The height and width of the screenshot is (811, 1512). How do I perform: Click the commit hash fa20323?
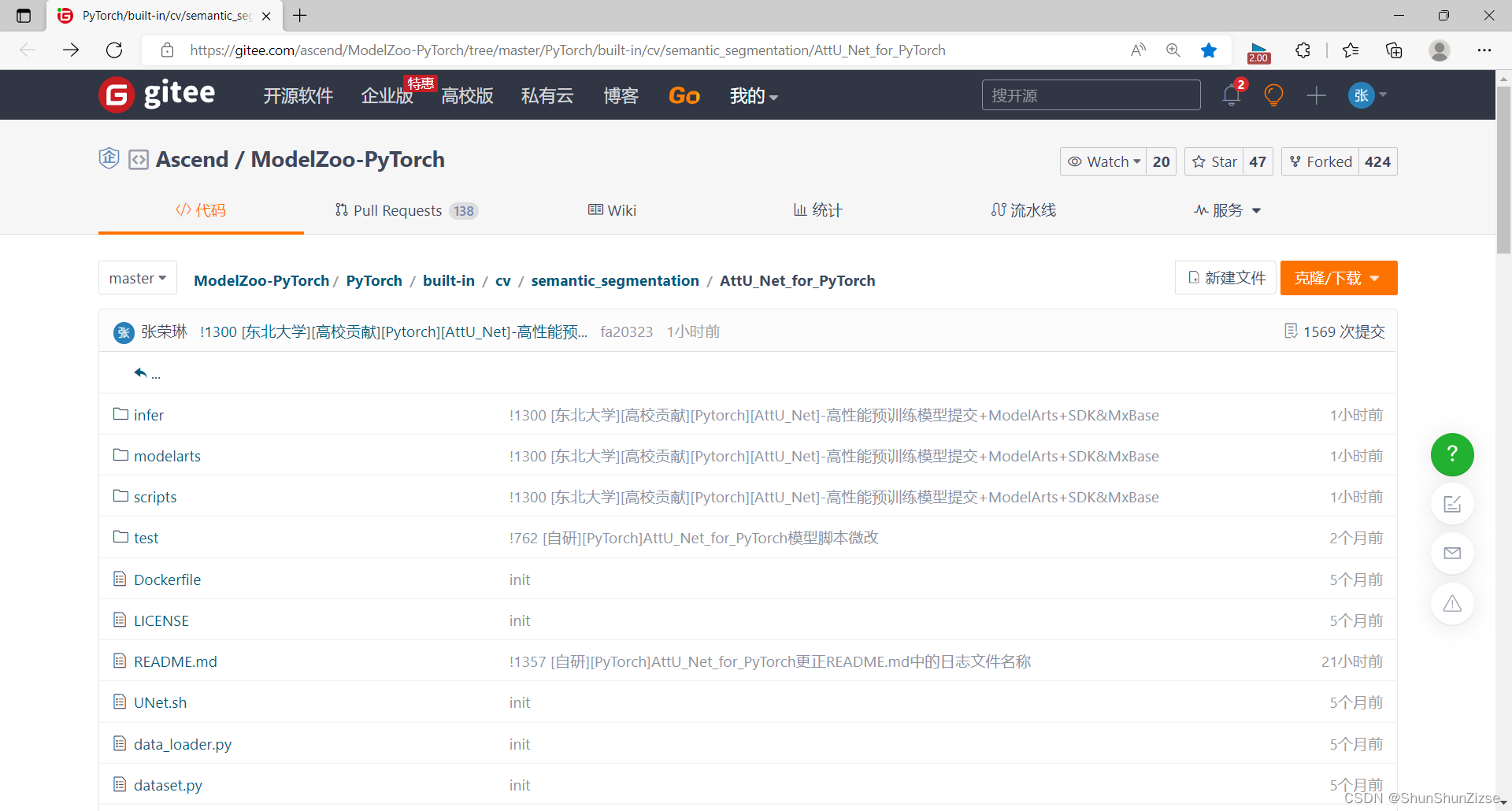click(x=626, y=331)
